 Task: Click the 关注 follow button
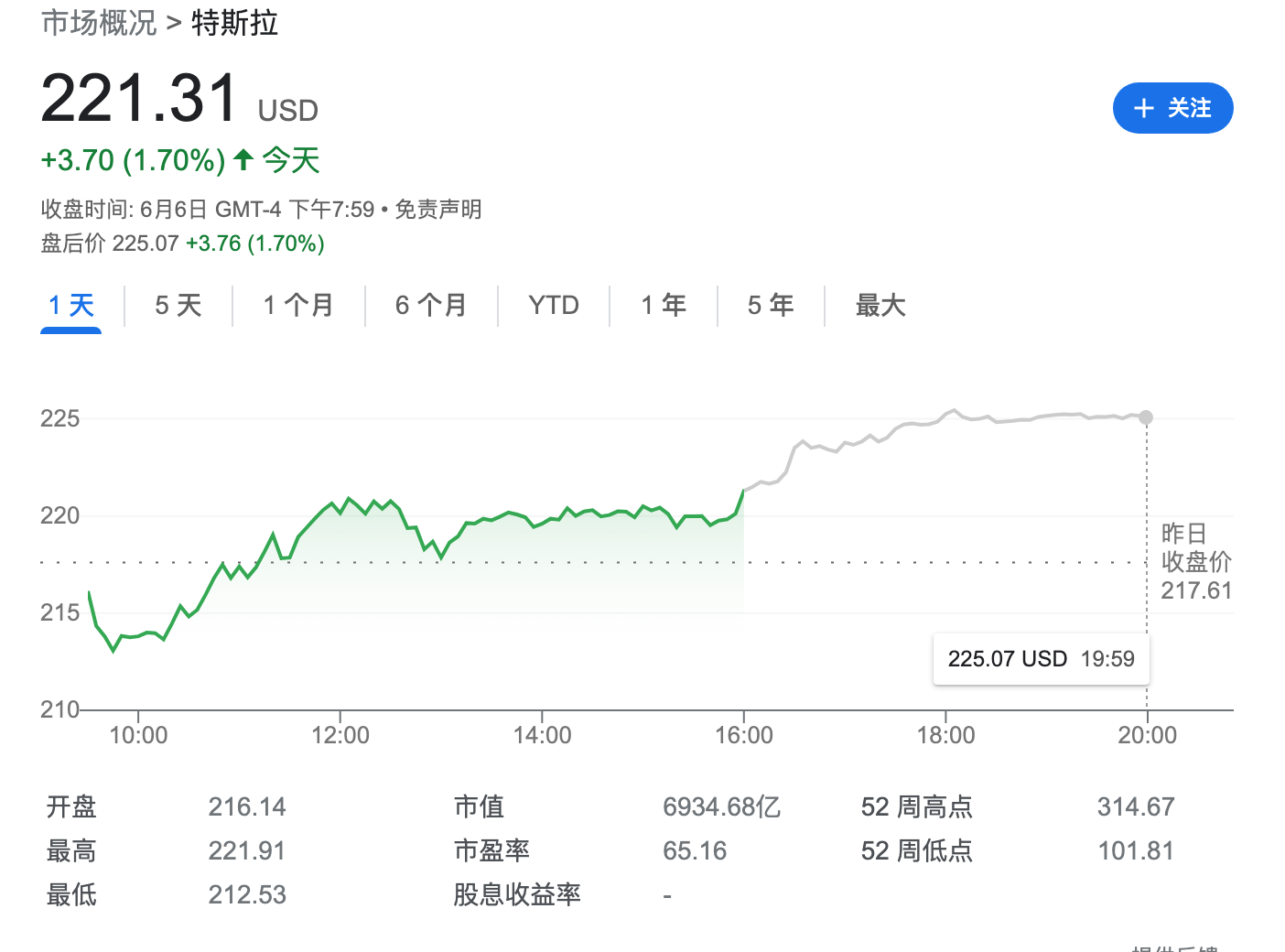click(x=1172, y=108)
